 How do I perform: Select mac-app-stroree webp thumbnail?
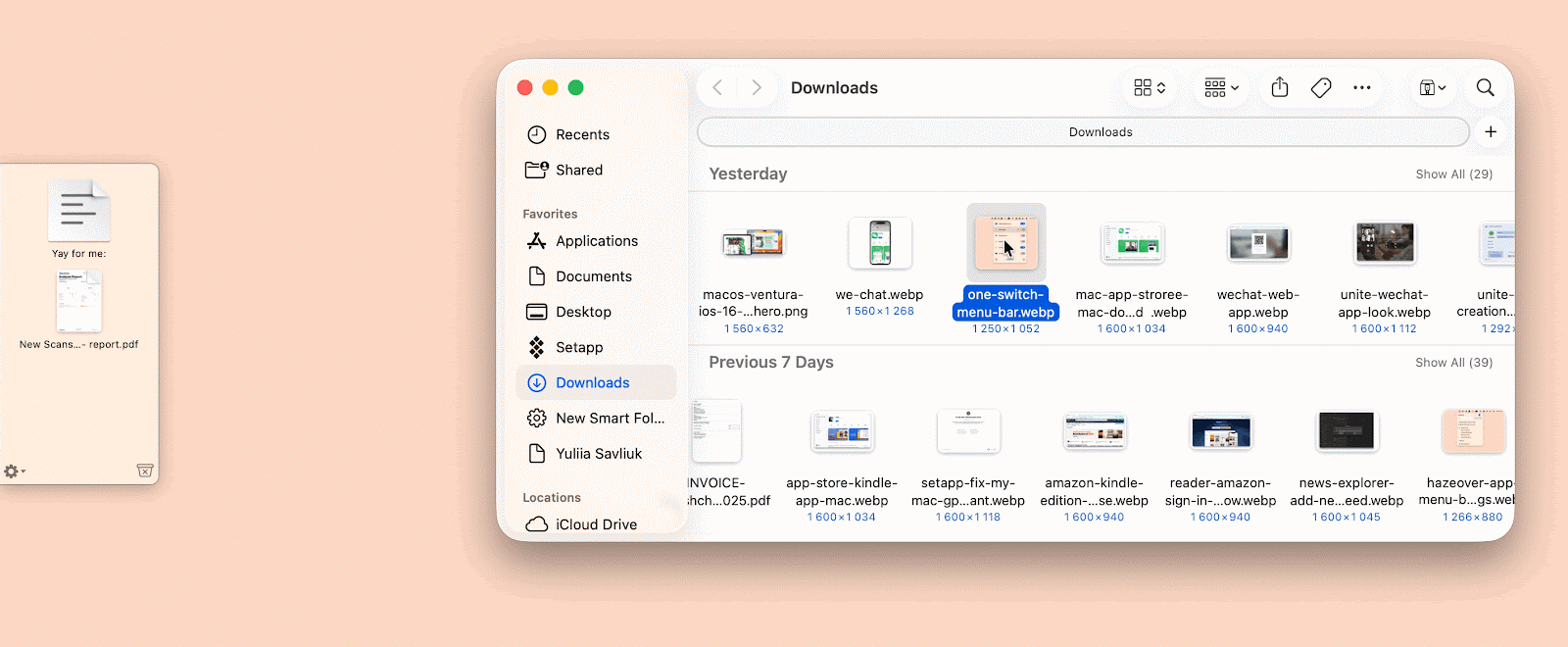1132,243
